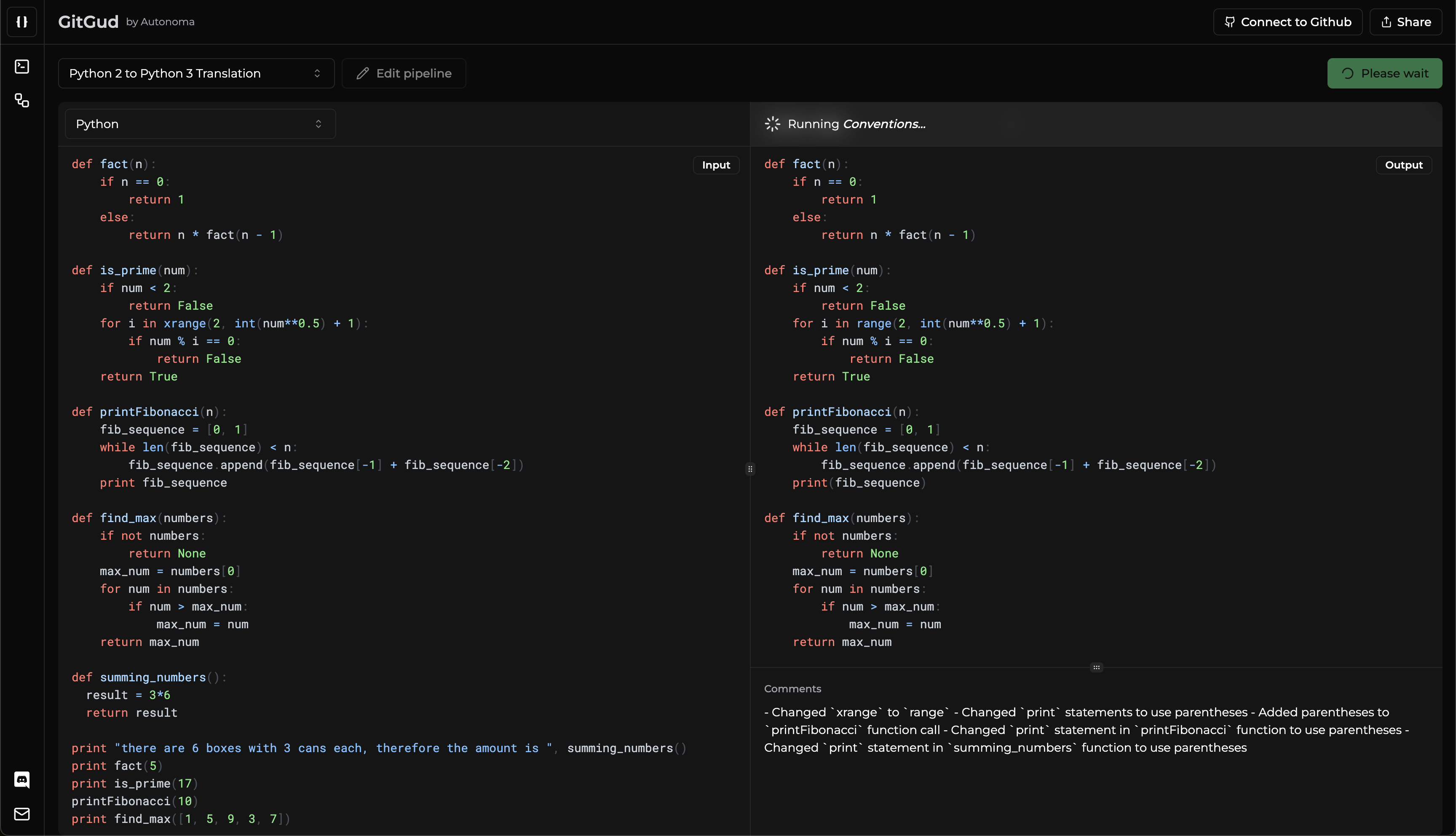The width and height of the screenshot is (1456, 836).
Task: Click the 'by Autonoma' text
Action: click(160, 22)
